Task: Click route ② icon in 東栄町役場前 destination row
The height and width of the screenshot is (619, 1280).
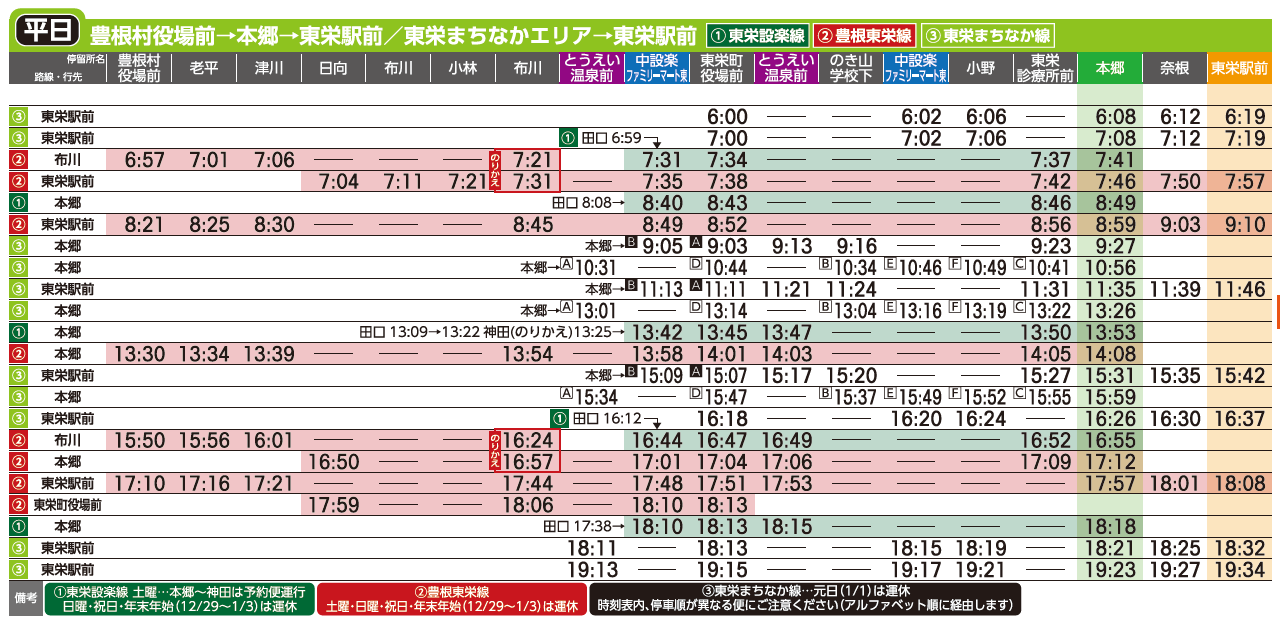Action: pyautogui.click(x=16, y=505)
